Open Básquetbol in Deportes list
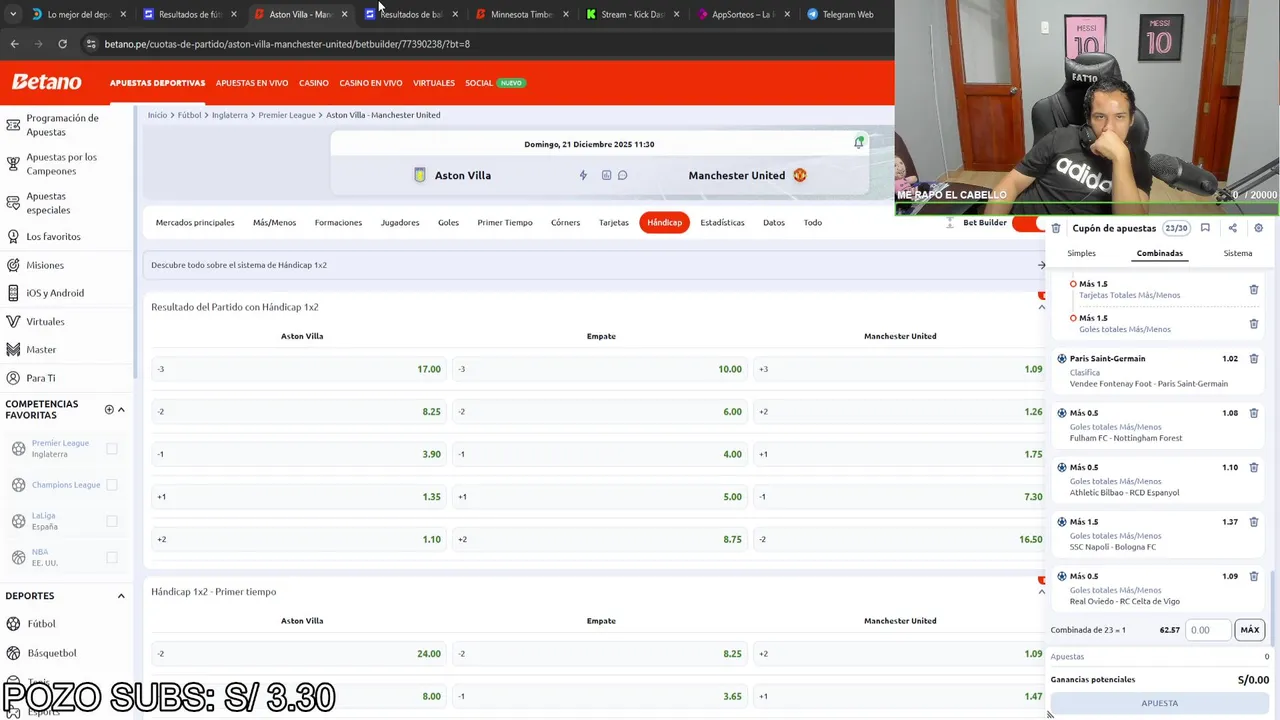This screenshot has height=720, width=1280. [52, 653]
